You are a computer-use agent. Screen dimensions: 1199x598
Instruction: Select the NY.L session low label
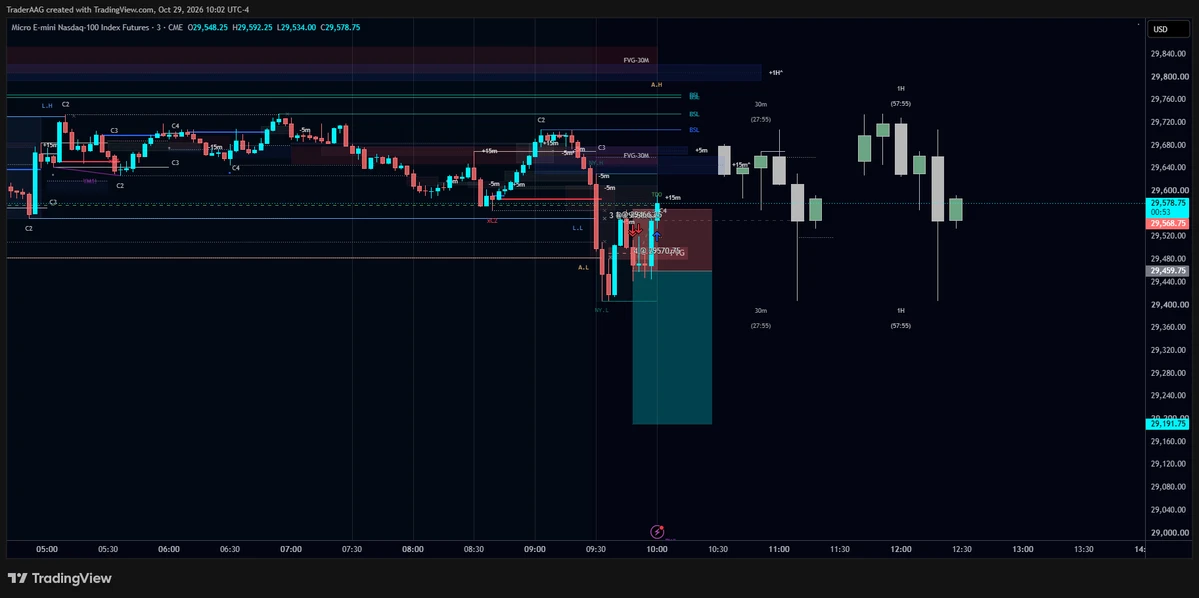pos(602,310)
